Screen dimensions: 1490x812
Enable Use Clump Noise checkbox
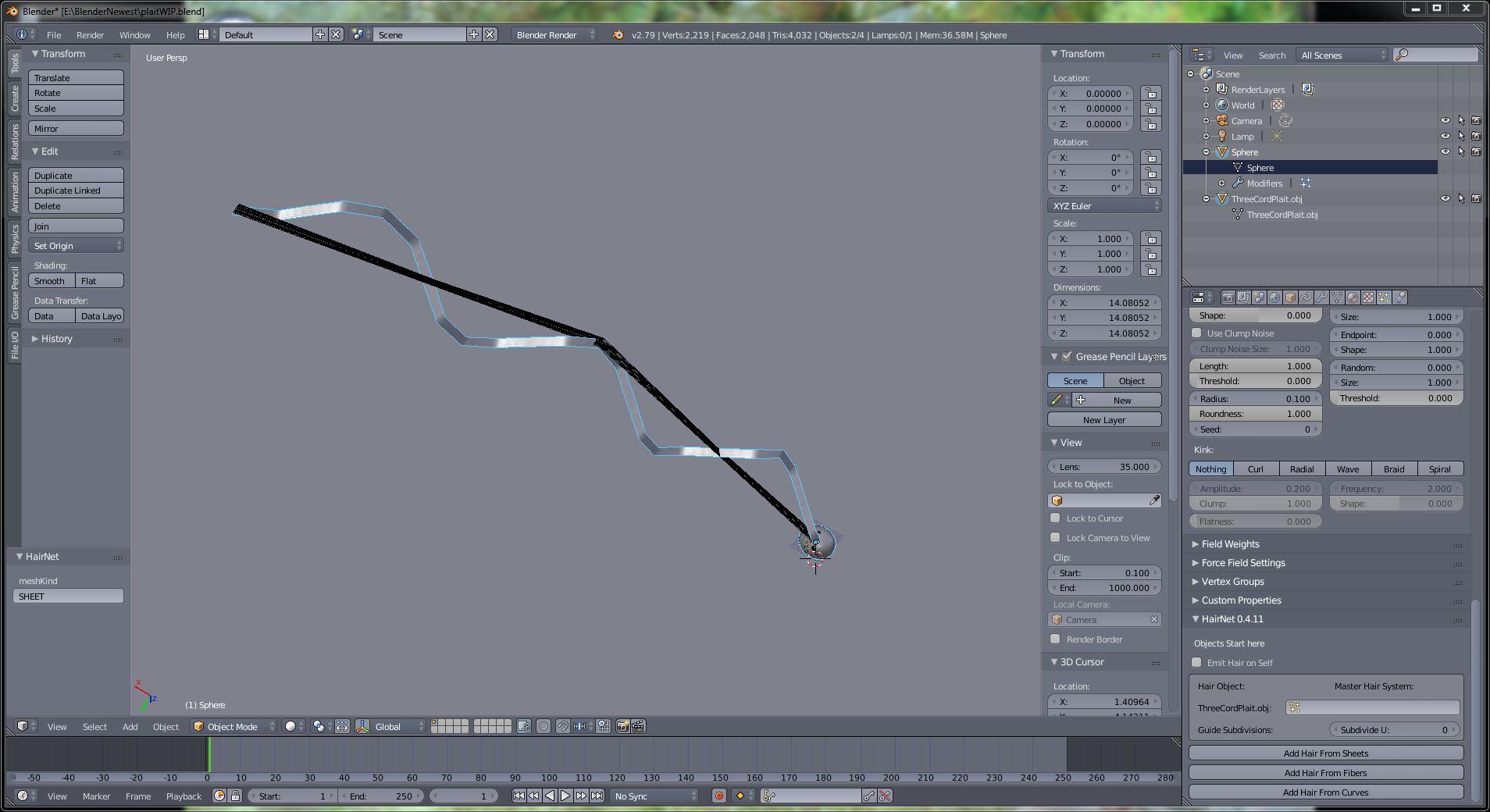click(x=1196, y=333)
